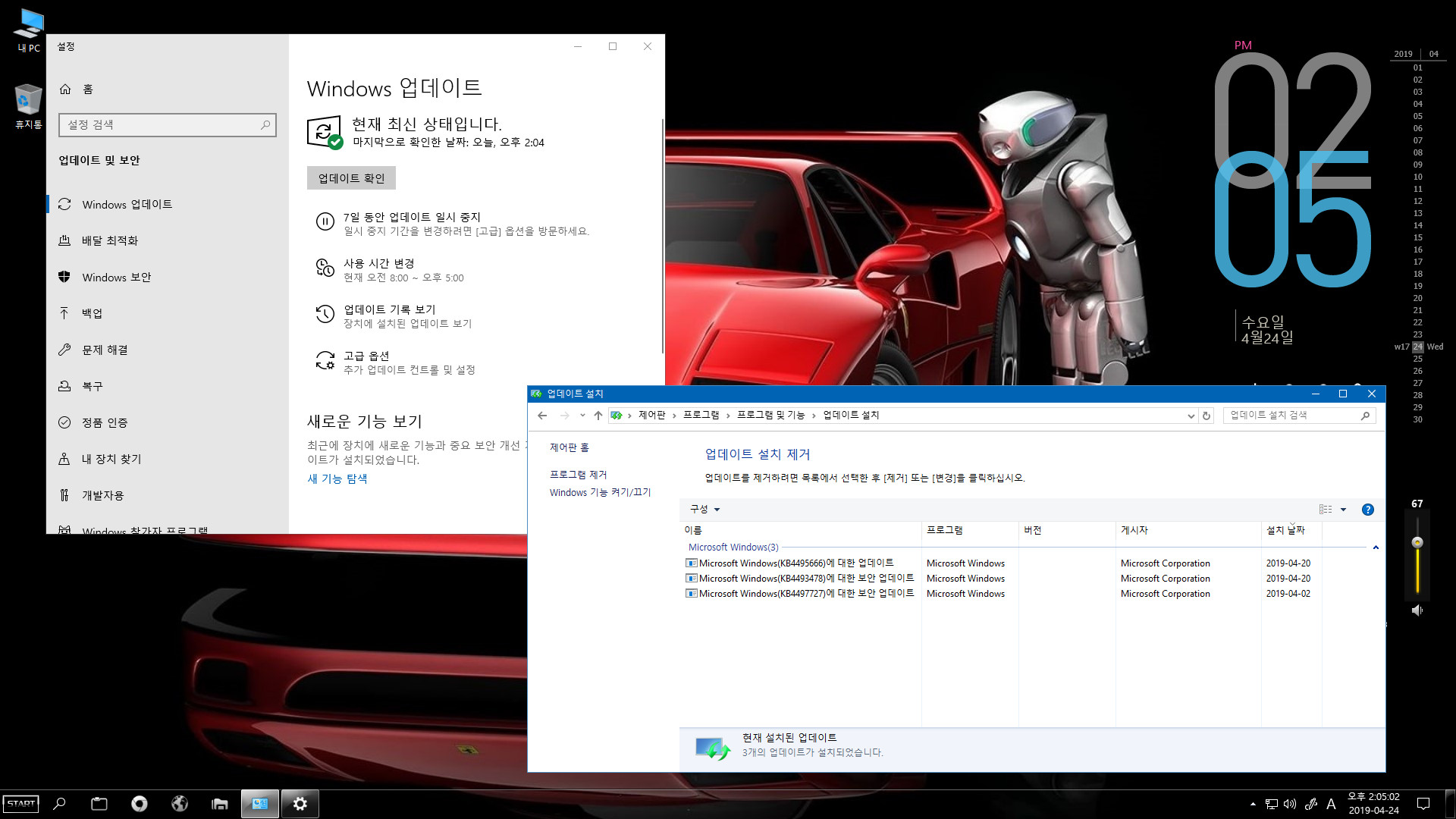Open the notification center icon
Screen dimensions: 1456x819
click(x=1423, y=804)
